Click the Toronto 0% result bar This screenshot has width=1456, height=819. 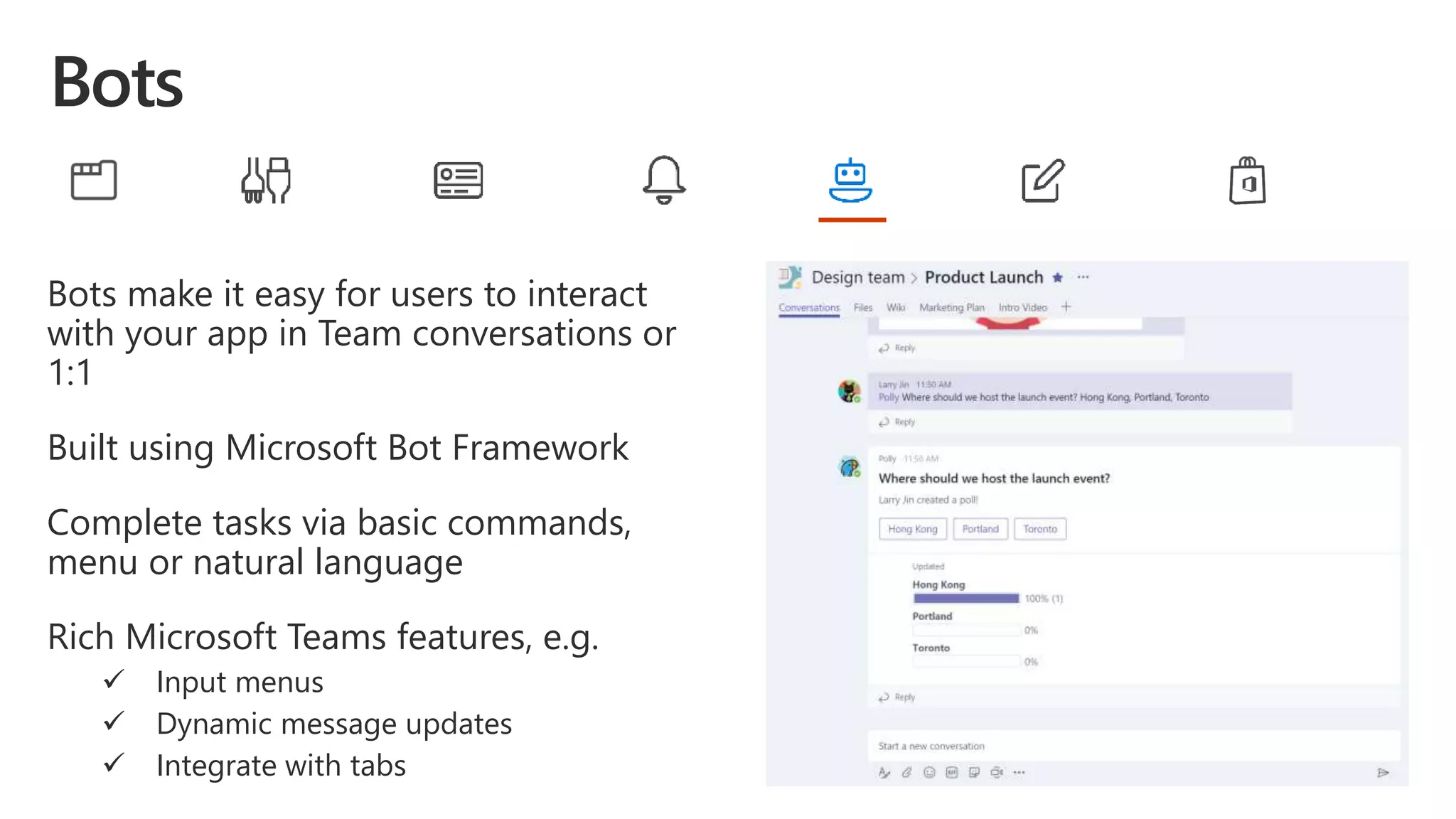pos(967,662)
